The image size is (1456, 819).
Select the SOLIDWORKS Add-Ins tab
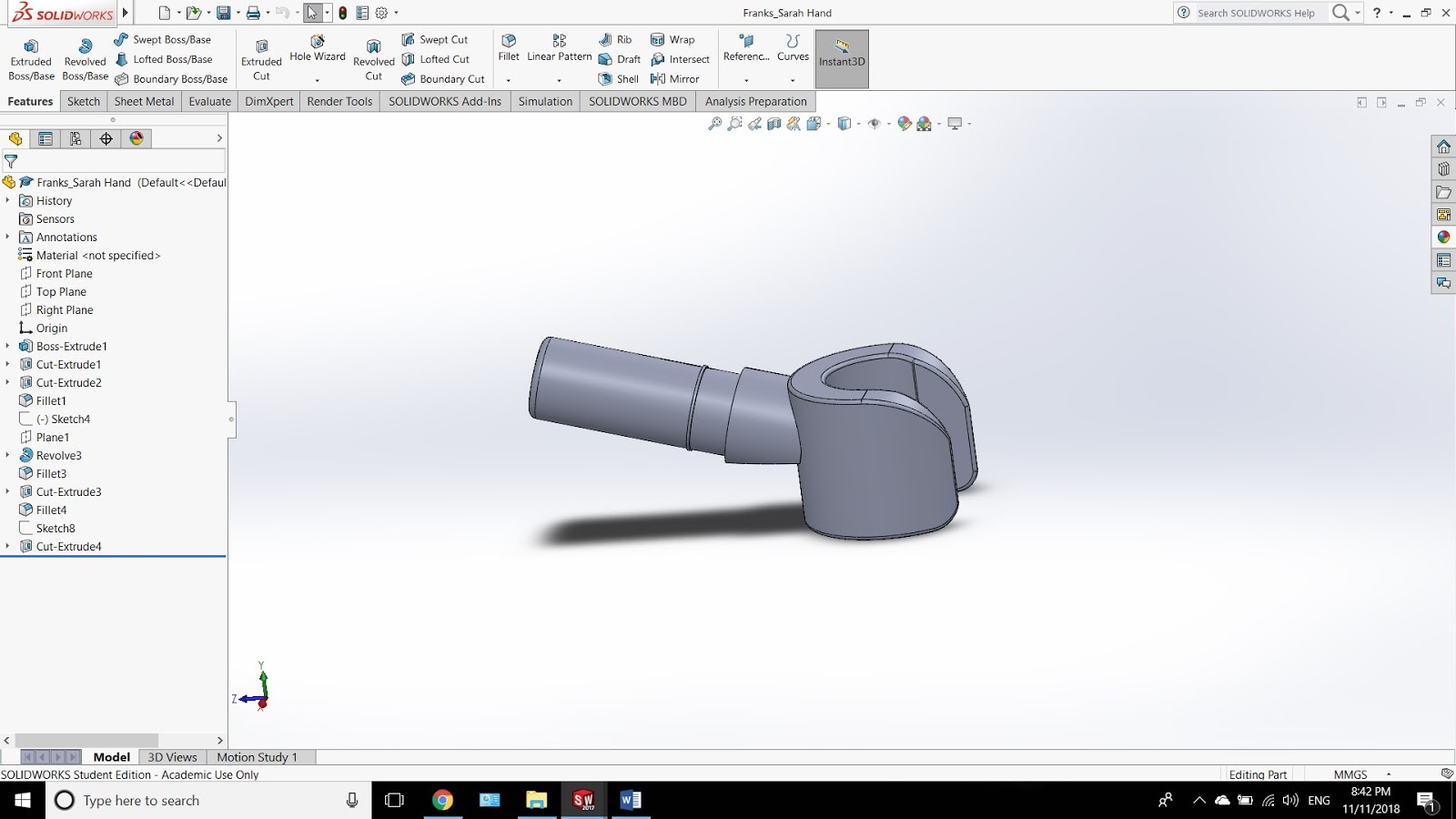pyautogui.click(x=445, y=101)
